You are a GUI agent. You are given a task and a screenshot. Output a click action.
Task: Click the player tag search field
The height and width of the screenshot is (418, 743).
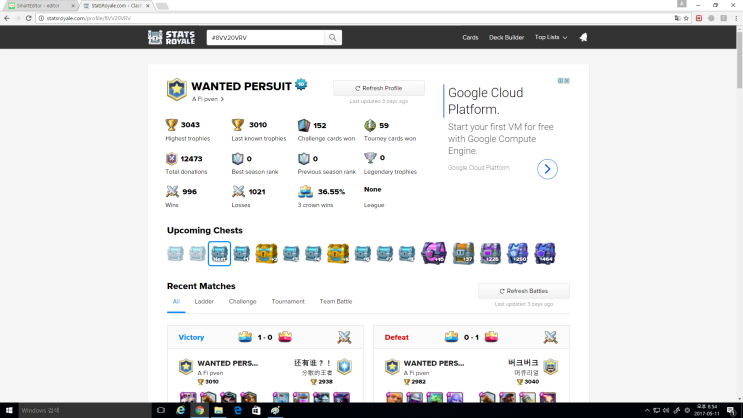tap(265, 37)
